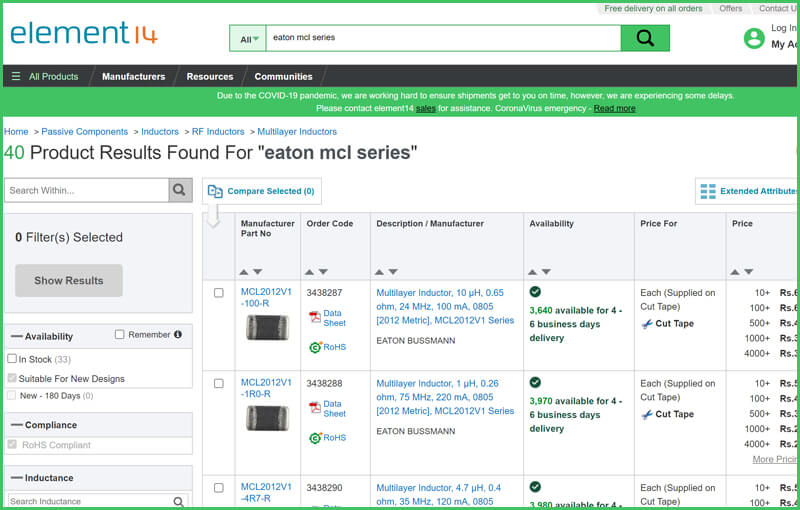The image size is (800, 510).
Task: Open the All Products menu
Action: point(54,76)
